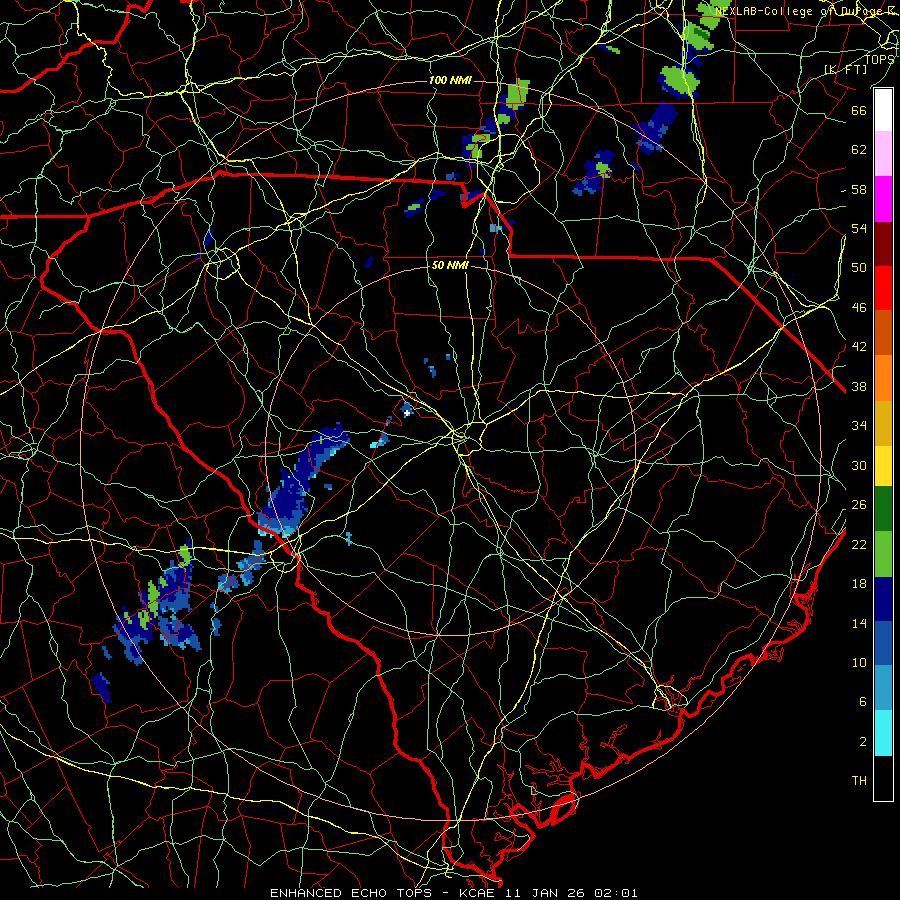Image resolution: width=900 pixels, height=900 pixels.
Task: Click the legend value 14
Action: pos(859,623)
